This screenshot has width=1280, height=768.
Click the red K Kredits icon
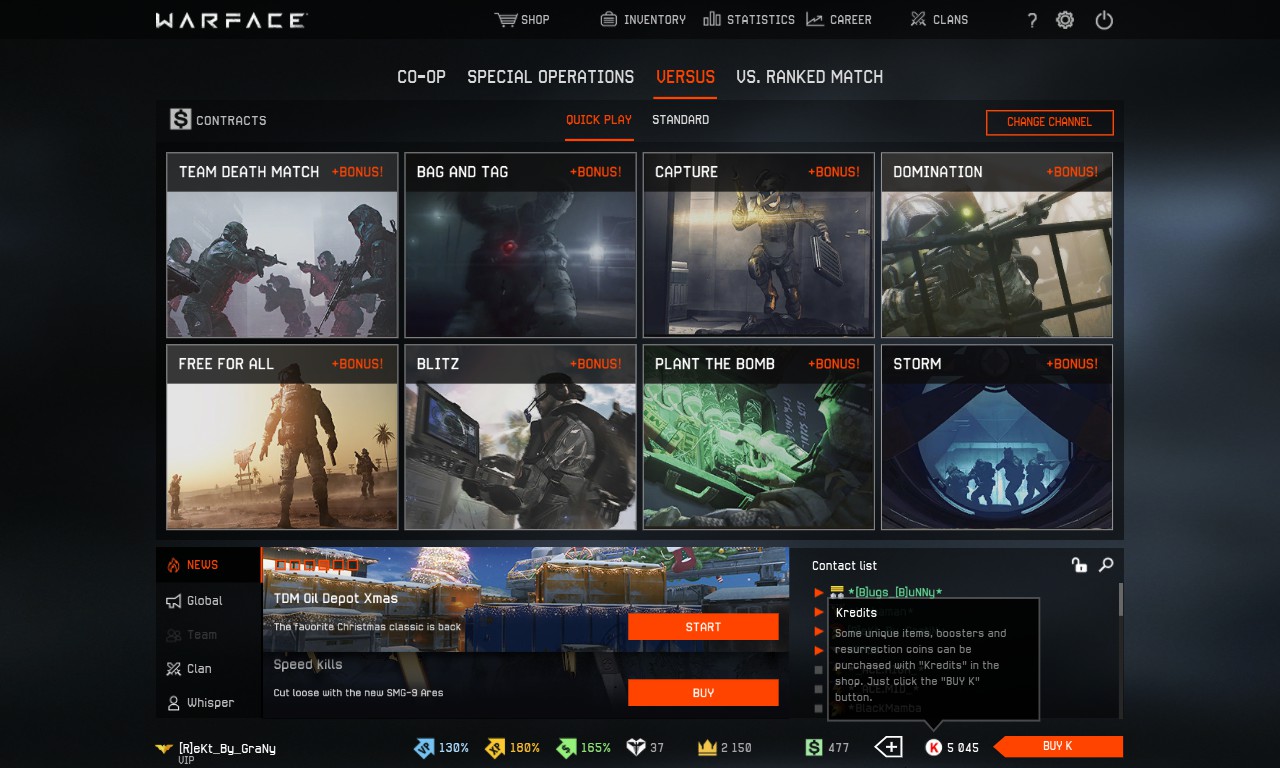pos(934,747)
